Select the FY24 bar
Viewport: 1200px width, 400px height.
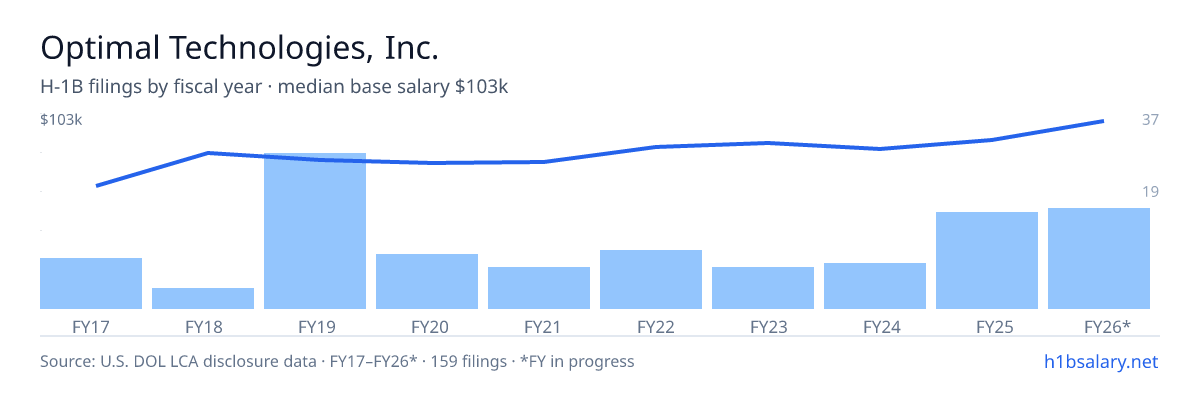875,286
